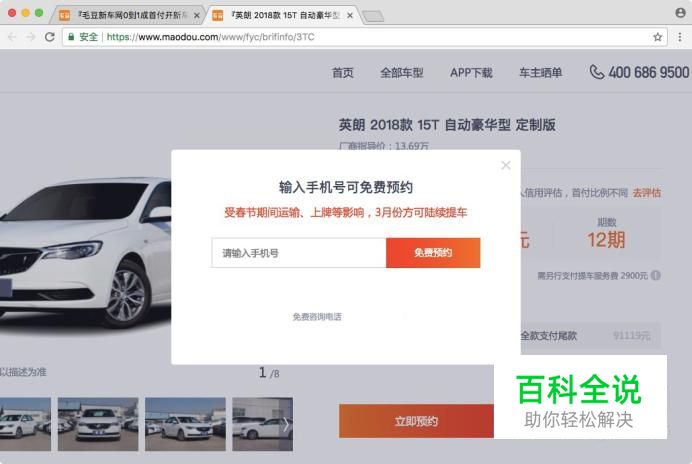Open the 全部车型 navigation link
Viewport: 692px width, 464px height.
pyautogui.click(x=402, y=72)
